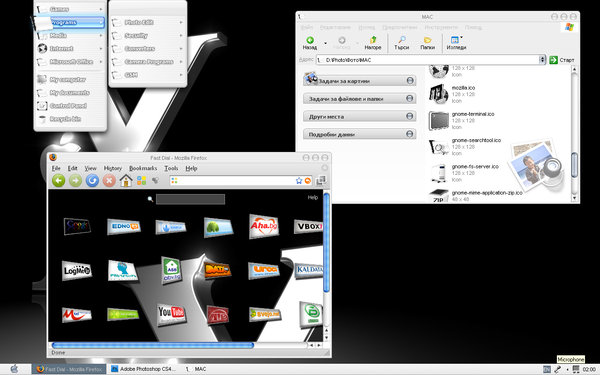
Task: Click the Help link on Fast Dial page
Action: (313, 197)
